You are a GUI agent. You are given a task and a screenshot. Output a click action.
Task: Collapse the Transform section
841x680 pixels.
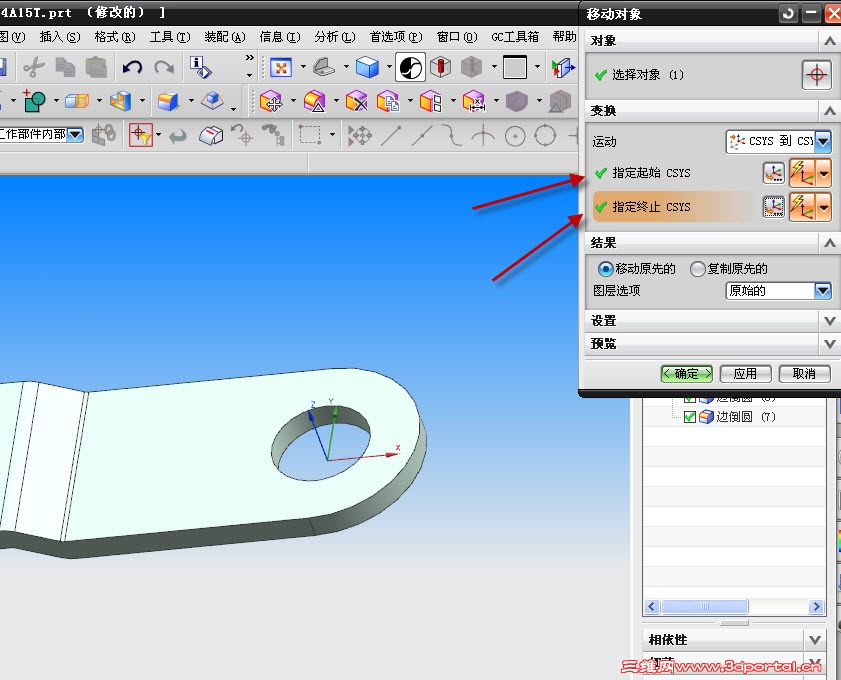click(x=829, y=111)
